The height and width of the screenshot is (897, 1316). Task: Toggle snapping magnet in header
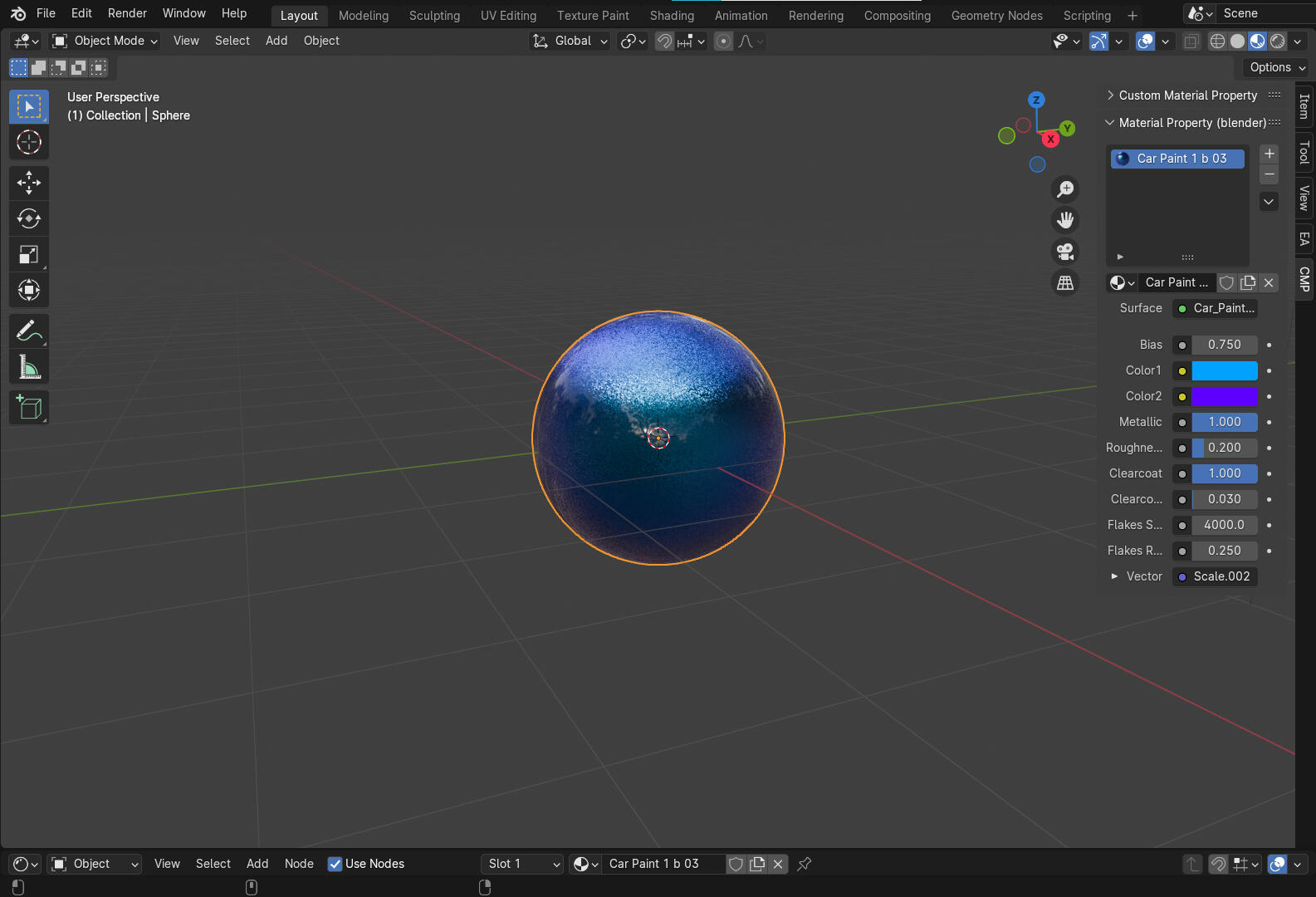(664, 42)
